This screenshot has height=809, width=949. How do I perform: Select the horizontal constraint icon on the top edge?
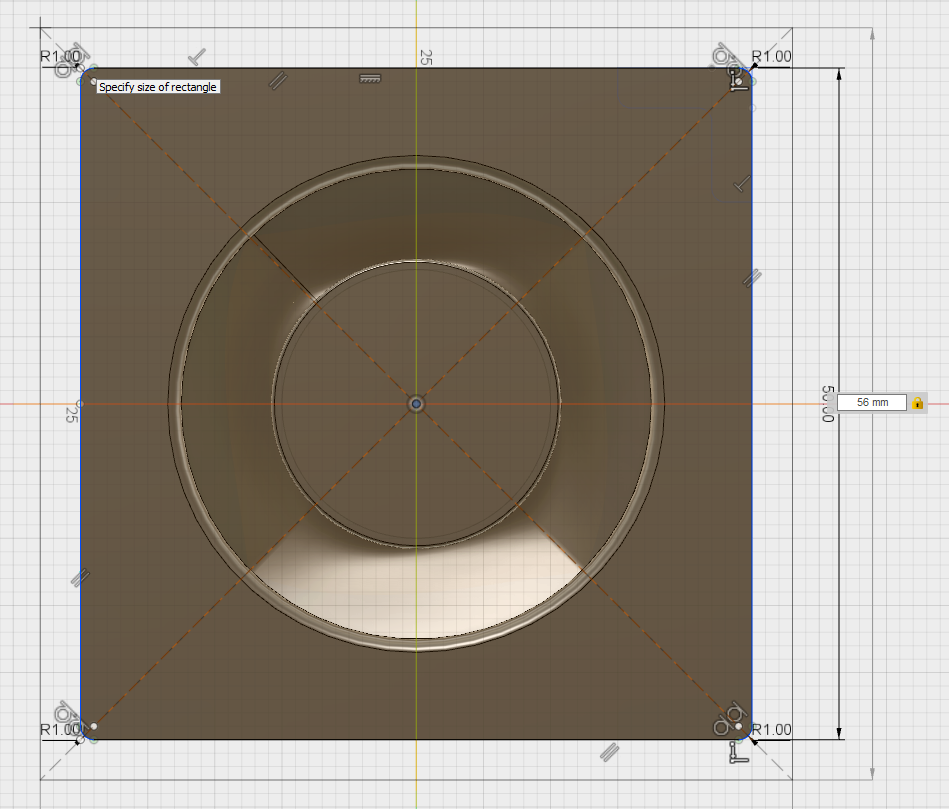(370, 79)
